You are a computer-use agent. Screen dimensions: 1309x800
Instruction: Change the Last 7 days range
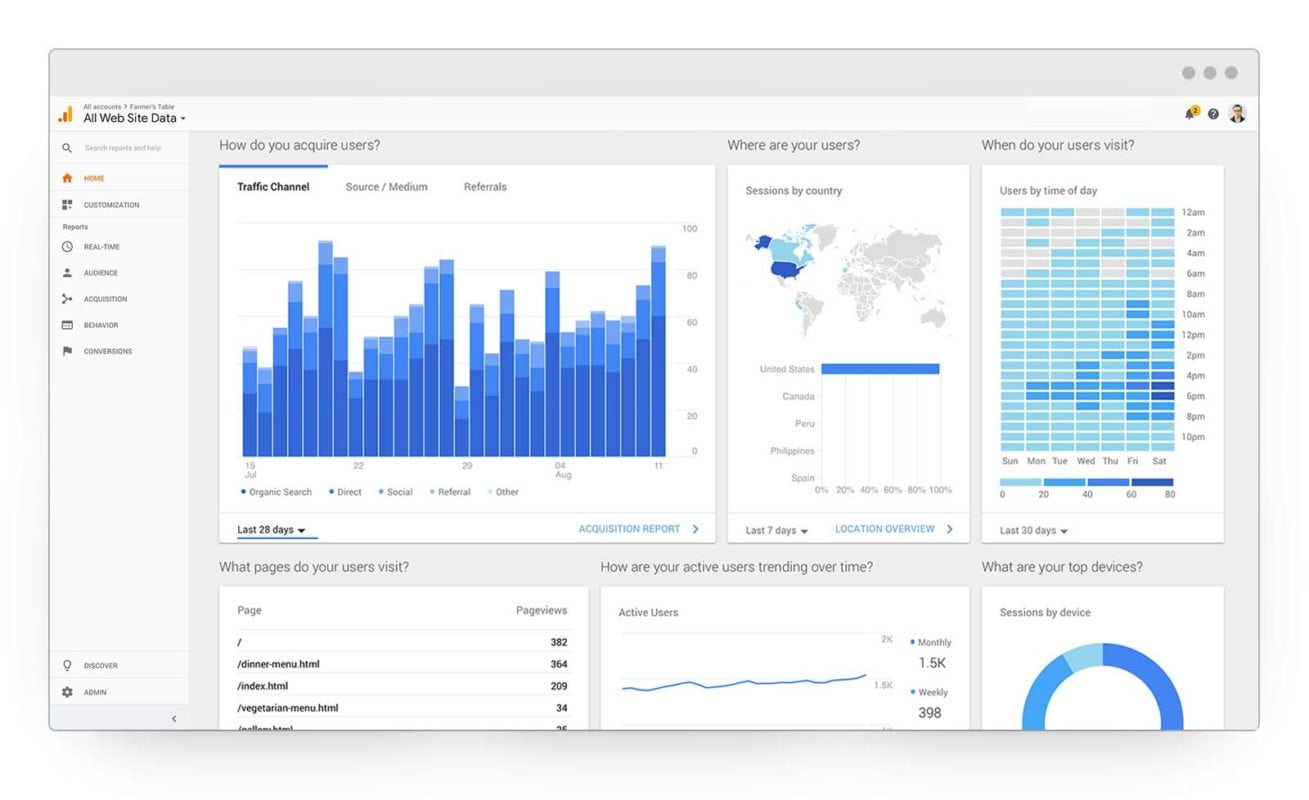click(776, 530)
